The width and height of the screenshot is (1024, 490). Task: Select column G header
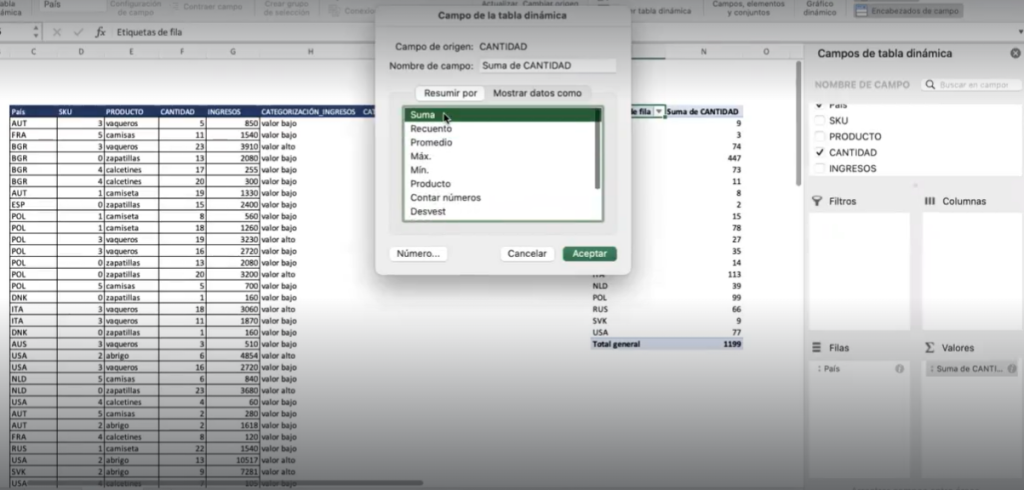click(x=232, y=52)
